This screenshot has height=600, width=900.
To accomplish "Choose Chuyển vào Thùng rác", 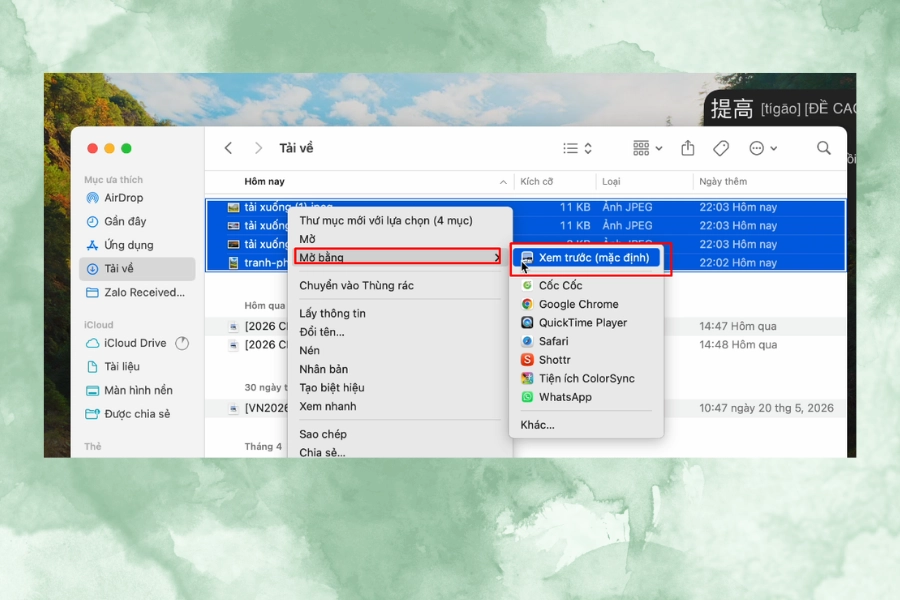I will click(399, 285).
